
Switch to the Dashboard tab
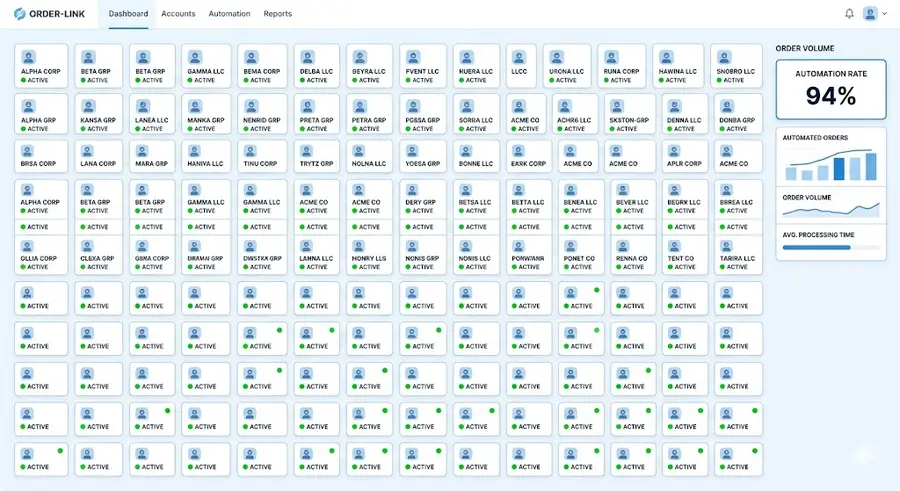coord(128,14)
